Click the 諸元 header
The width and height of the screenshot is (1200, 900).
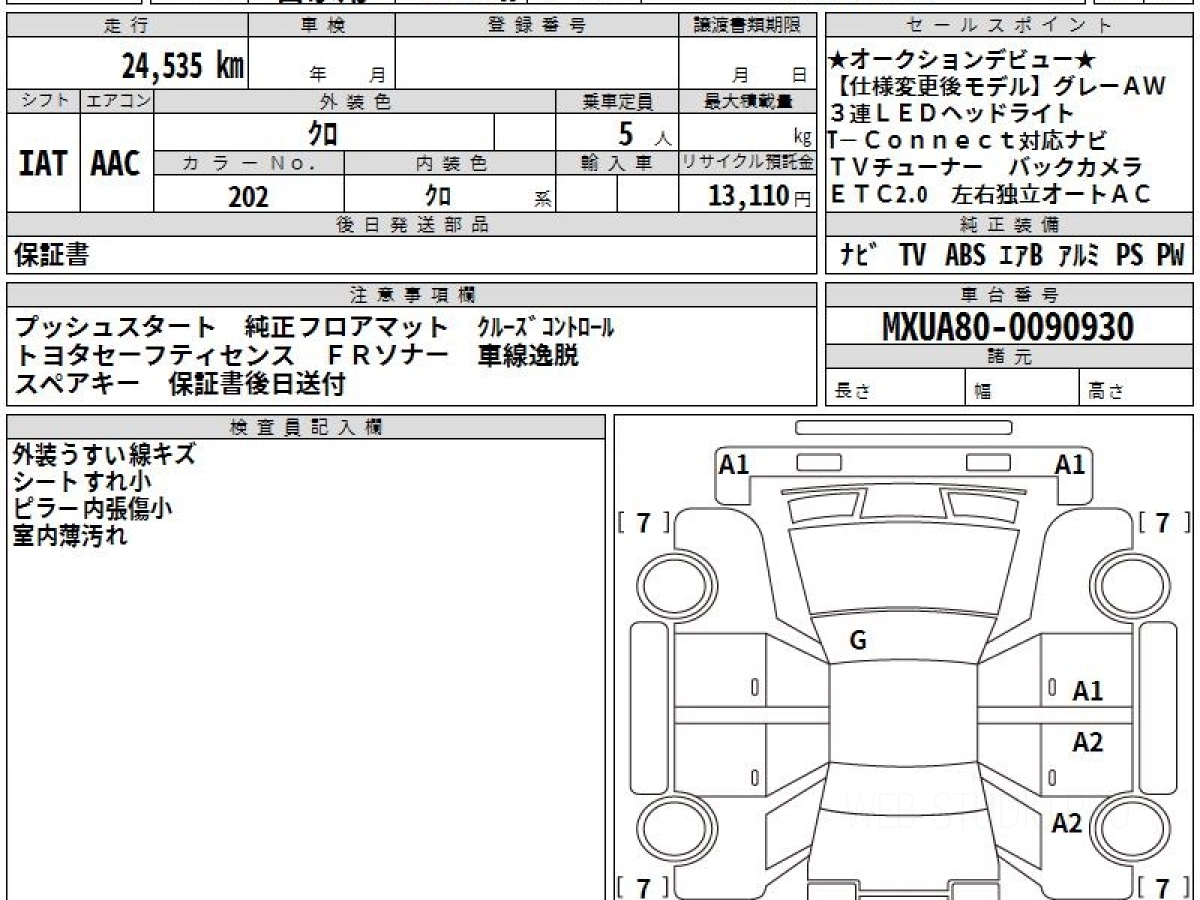coord(1010,356)
